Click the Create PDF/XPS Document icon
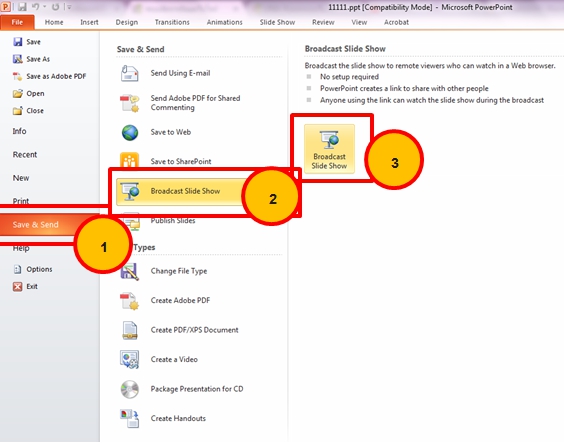The height and width of the screenshot is (443, 564). click(x=130, y=330)
